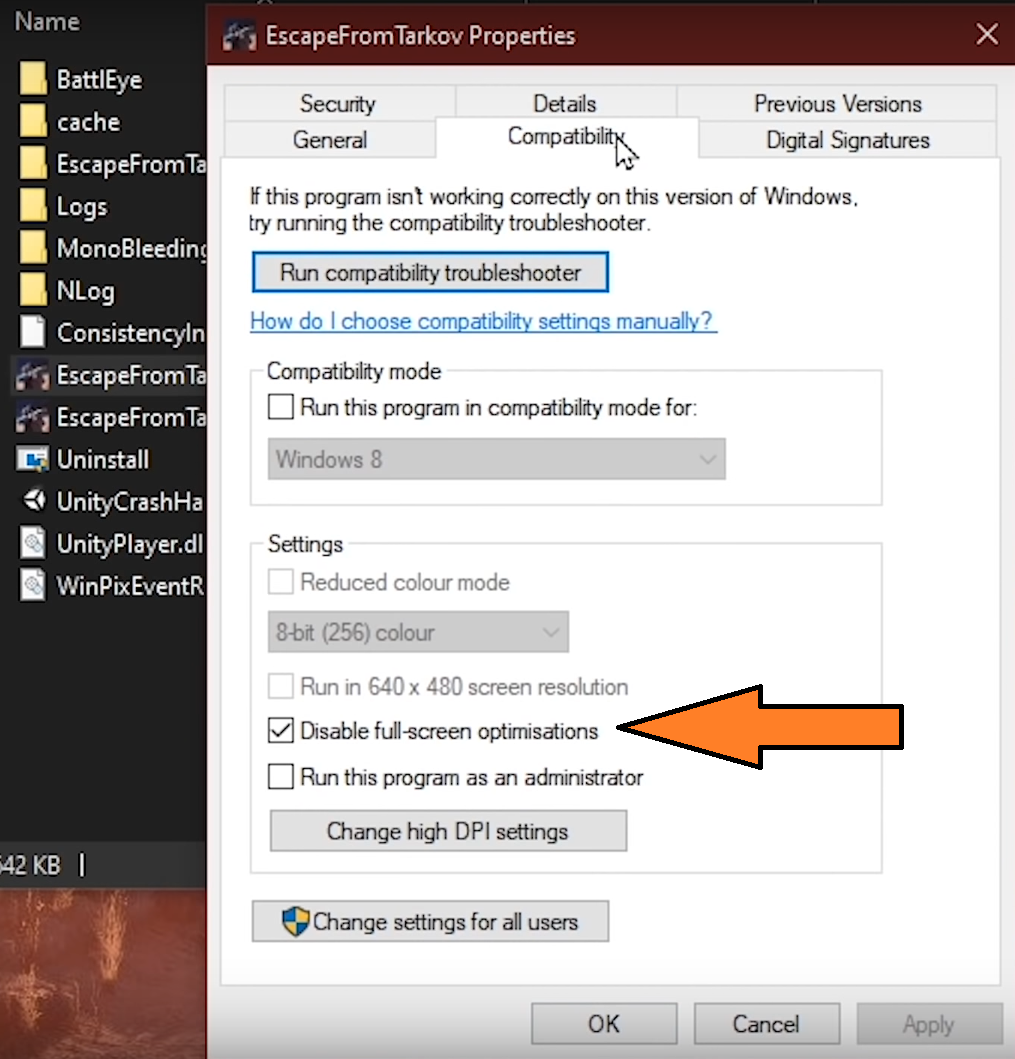The height and width of the screenshot is (1059, 1015).
Task: Click Run compatibility troubleshooter button
Action: (430, 272)
